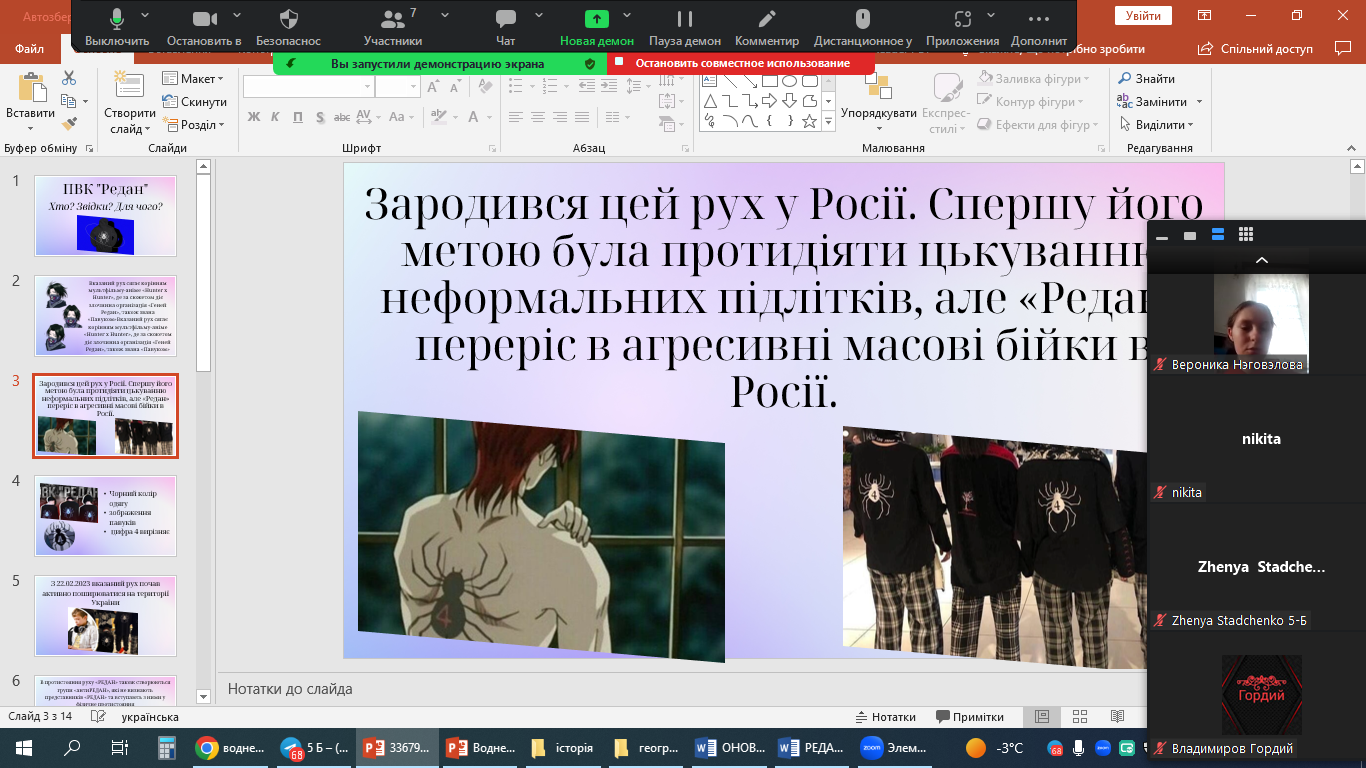The width and height of the screenshot is (1366, 768).
Task: Click Знайти find button
Action: pos(1147,79)
